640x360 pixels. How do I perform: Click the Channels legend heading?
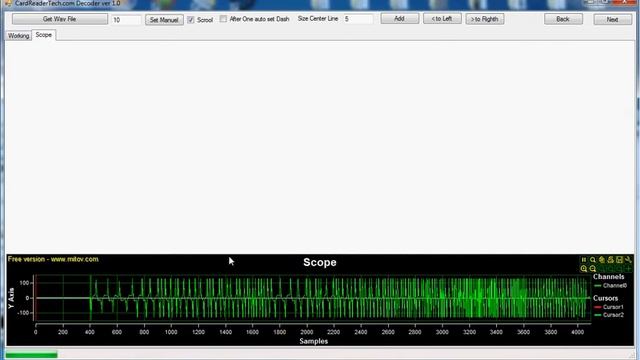609,277
